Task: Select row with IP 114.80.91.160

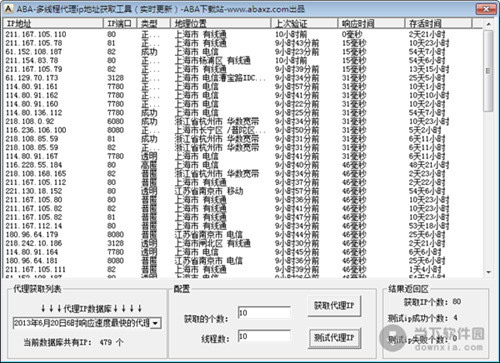Action: tap(243, 104)
